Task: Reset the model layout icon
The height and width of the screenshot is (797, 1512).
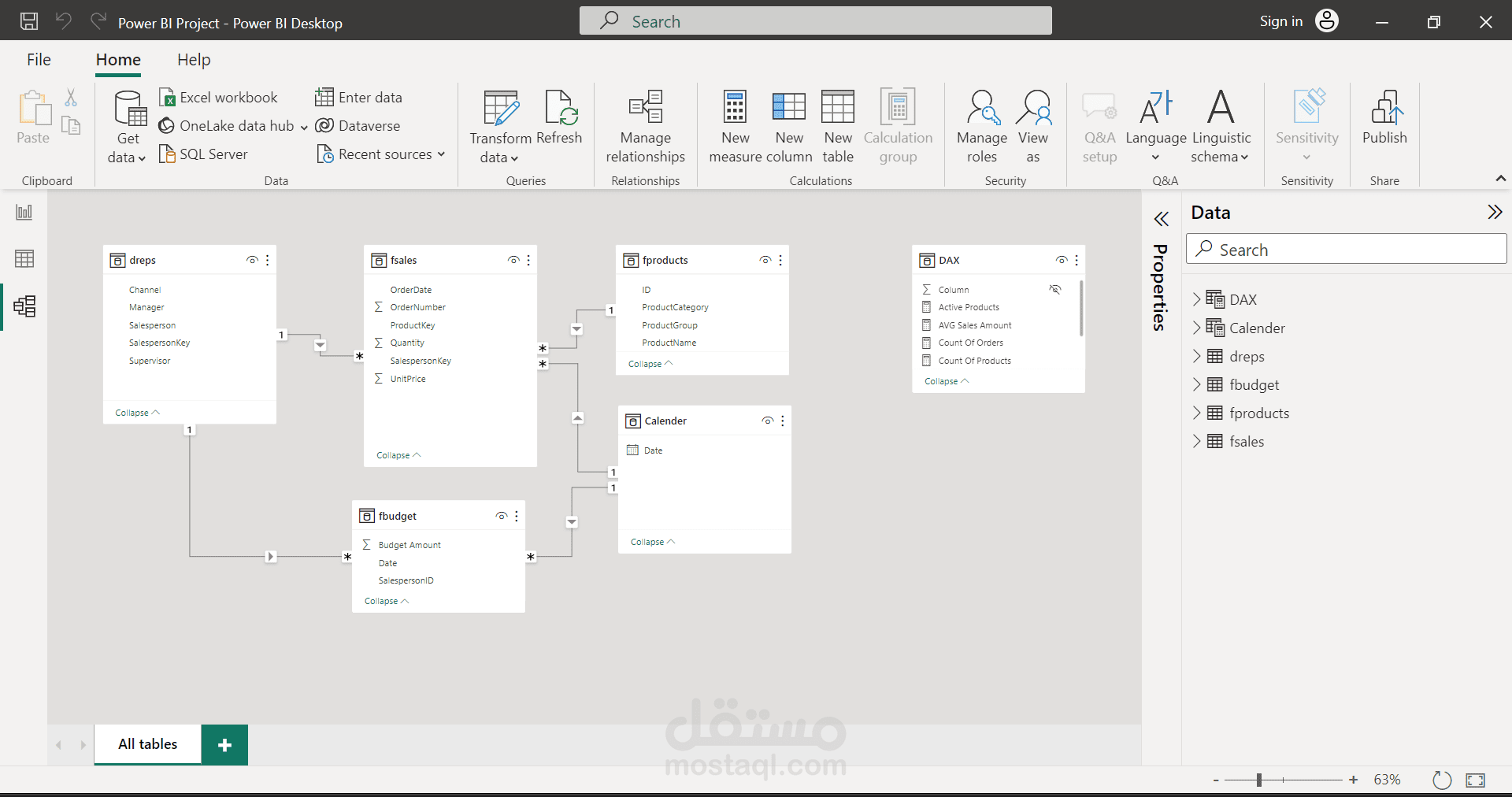Action: (x=1441, y=780)
